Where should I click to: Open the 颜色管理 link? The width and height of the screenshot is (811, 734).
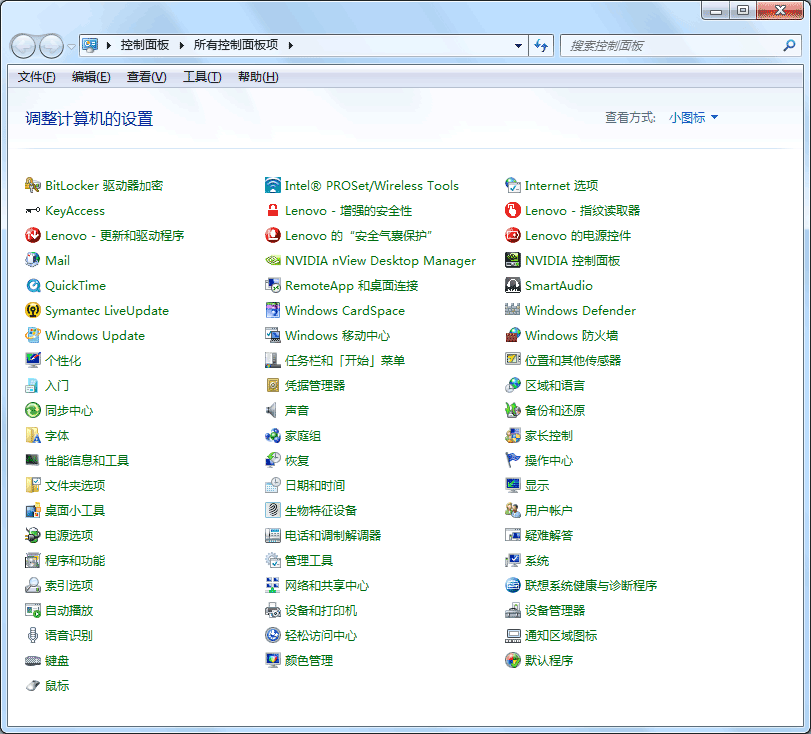[309, 661]
